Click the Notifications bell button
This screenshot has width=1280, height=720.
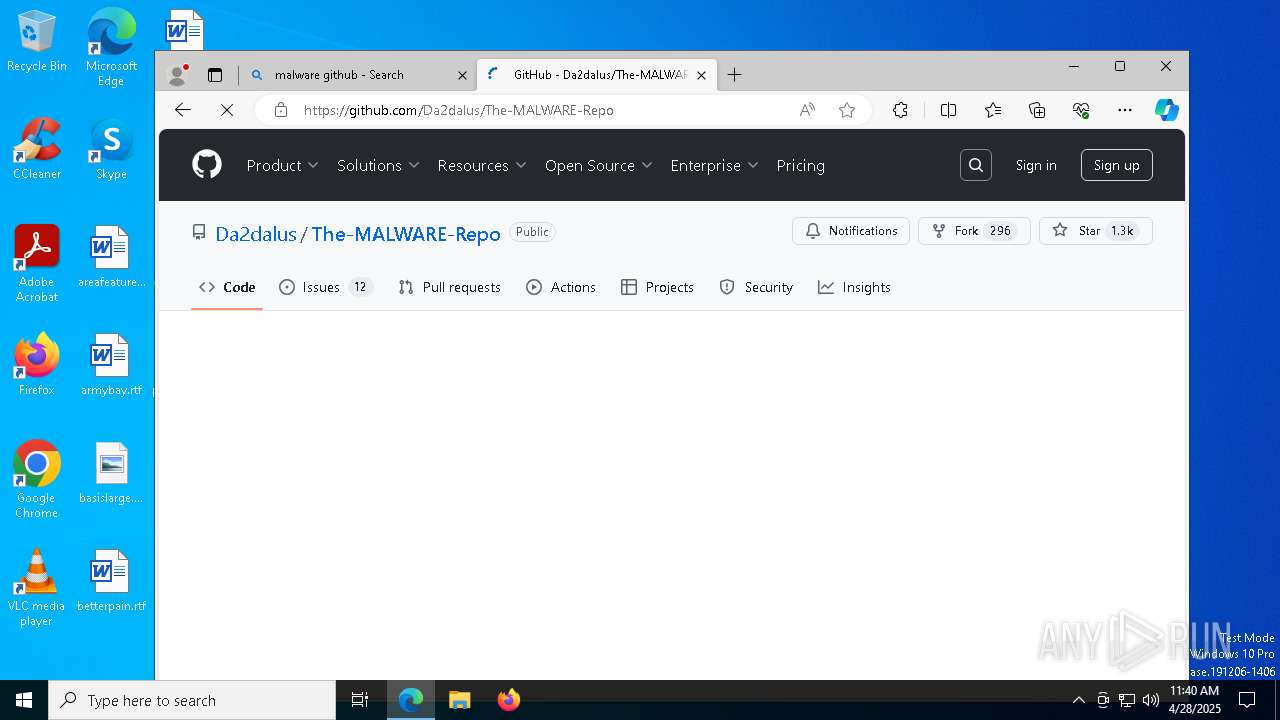click(851, 231)
